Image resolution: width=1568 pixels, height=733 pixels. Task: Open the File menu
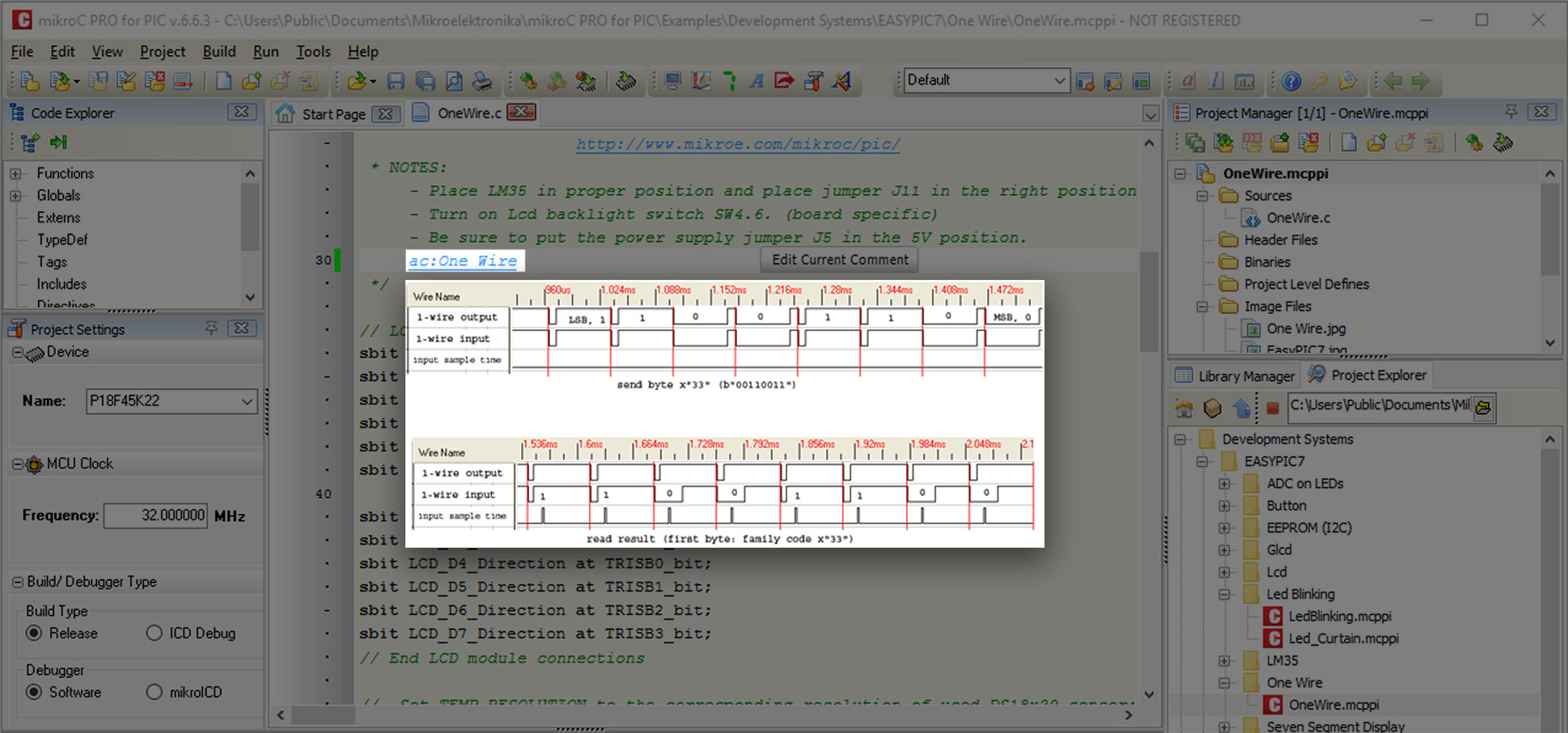click(x=22, y=52)
